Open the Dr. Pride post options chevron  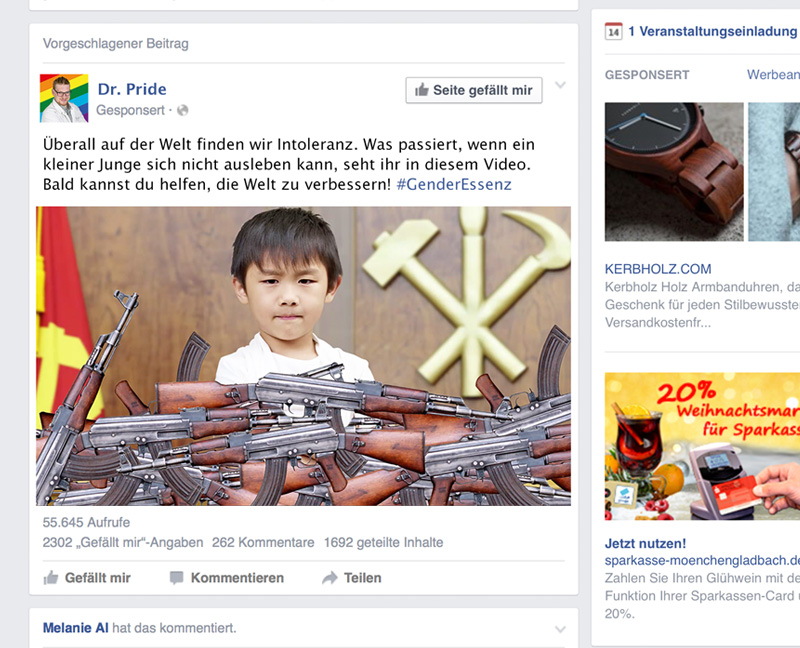click(x=560, y=85)
